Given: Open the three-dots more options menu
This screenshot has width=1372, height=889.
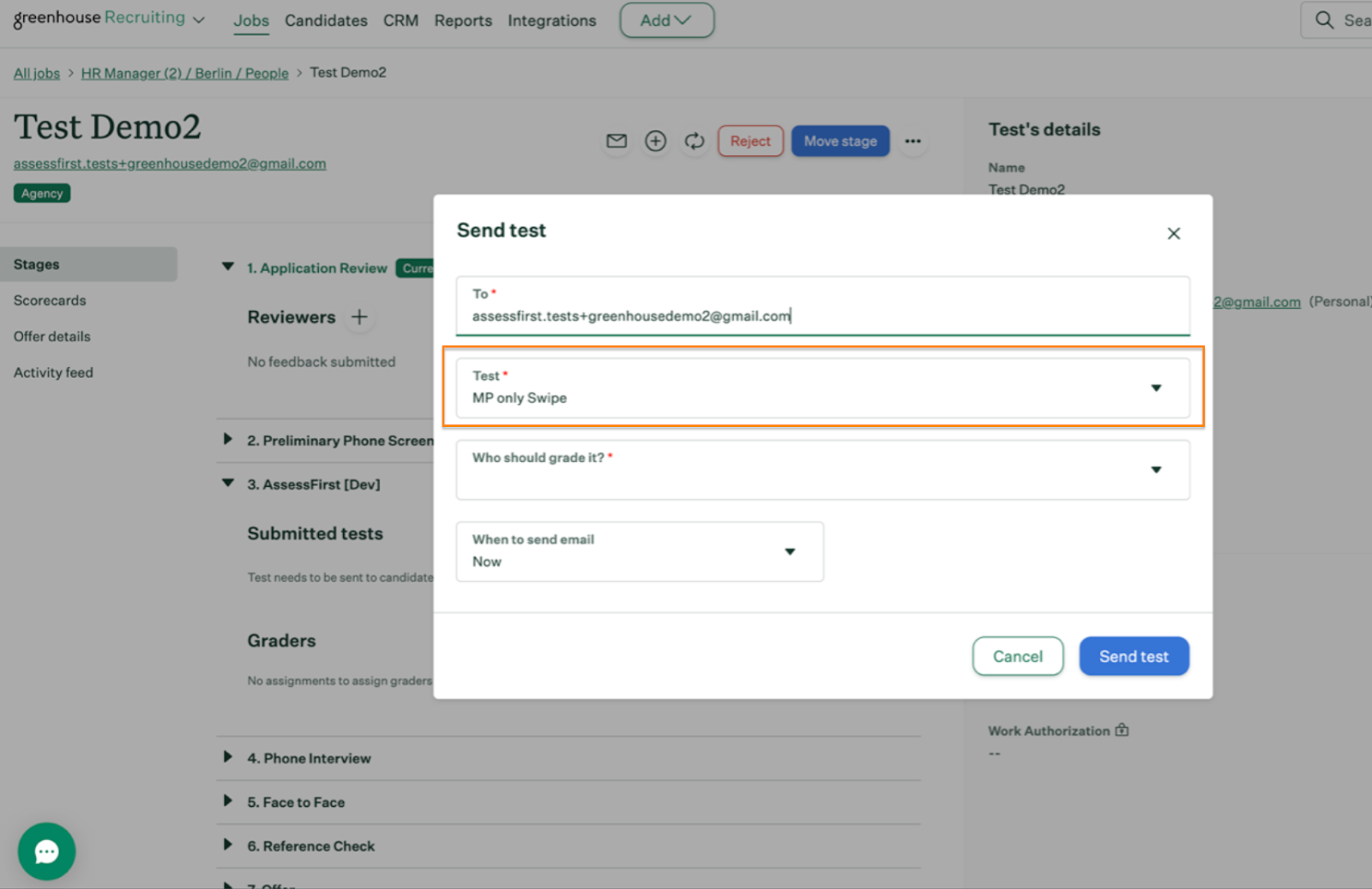Looking at the screenshot, I should tap(912, 141).
